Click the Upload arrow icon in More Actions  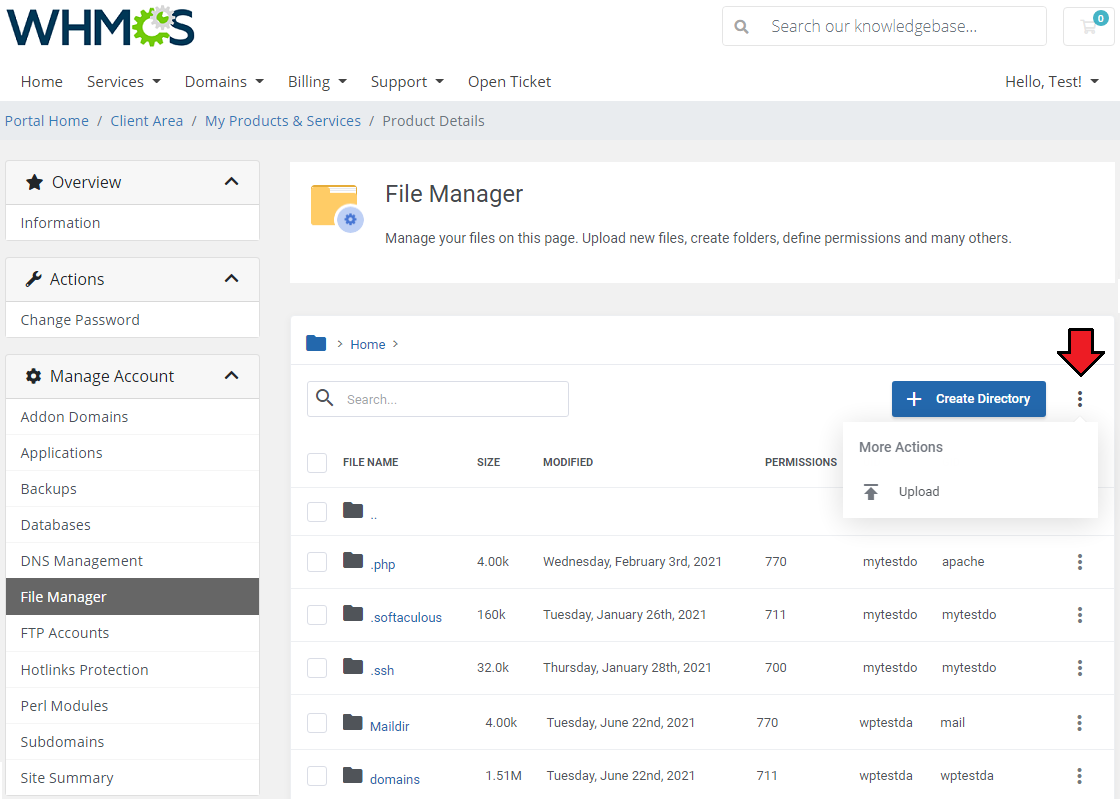click(x=871, y=491)
